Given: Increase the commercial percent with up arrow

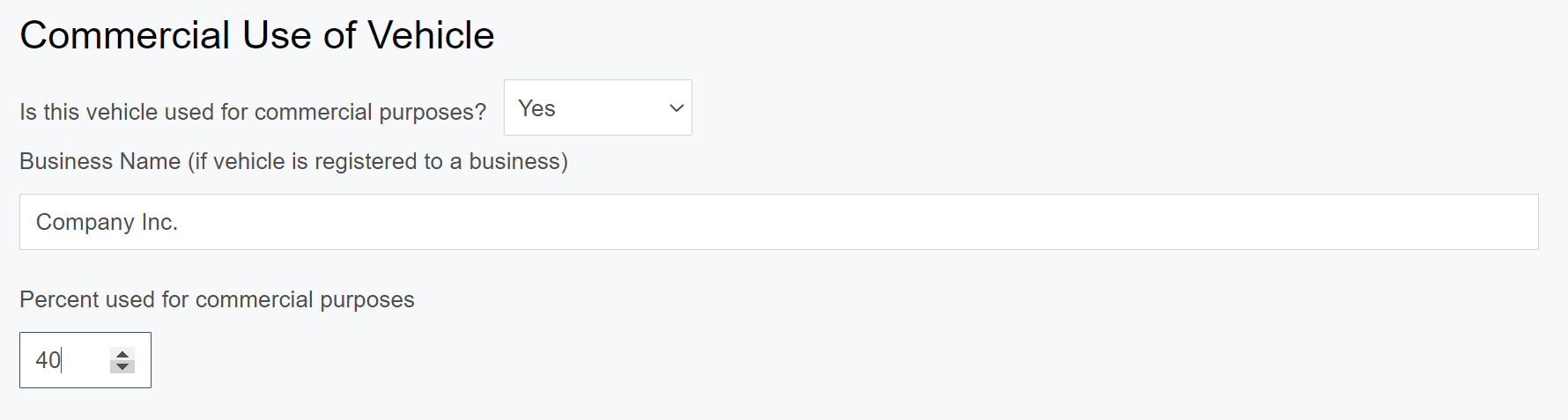Looking at the screenshot, I should click(x=122, y=354).
